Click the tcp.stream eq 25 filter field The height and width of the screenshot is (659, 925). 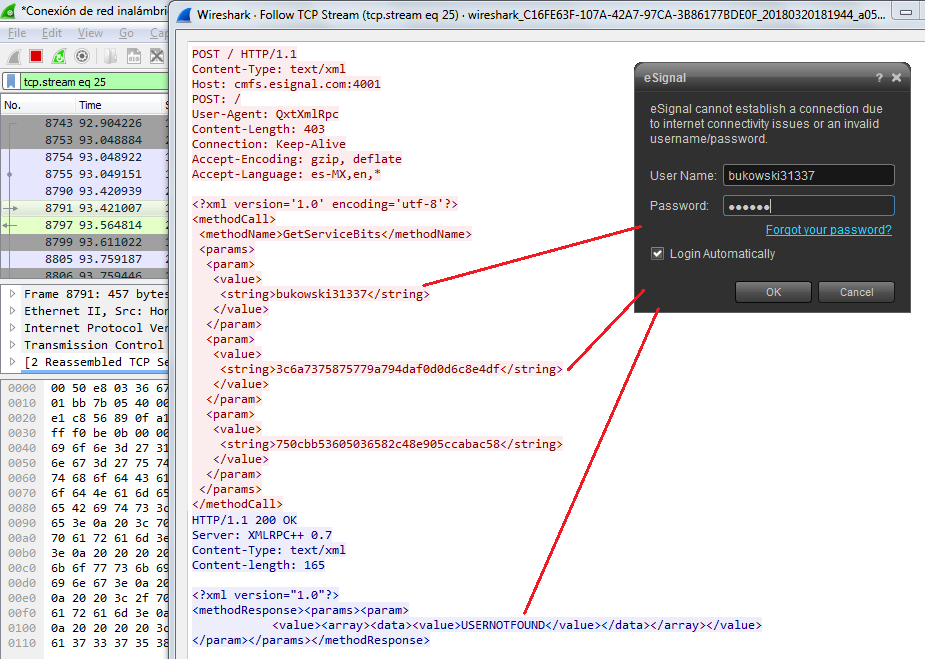pyautogui.click(x=94, y=81)
